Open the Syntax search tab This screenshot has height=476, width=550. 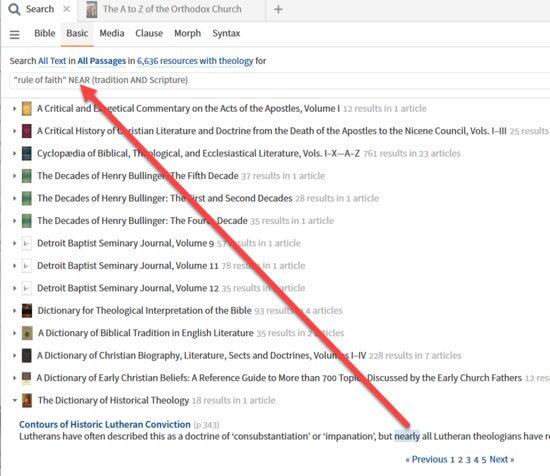[x=226, y=33]
